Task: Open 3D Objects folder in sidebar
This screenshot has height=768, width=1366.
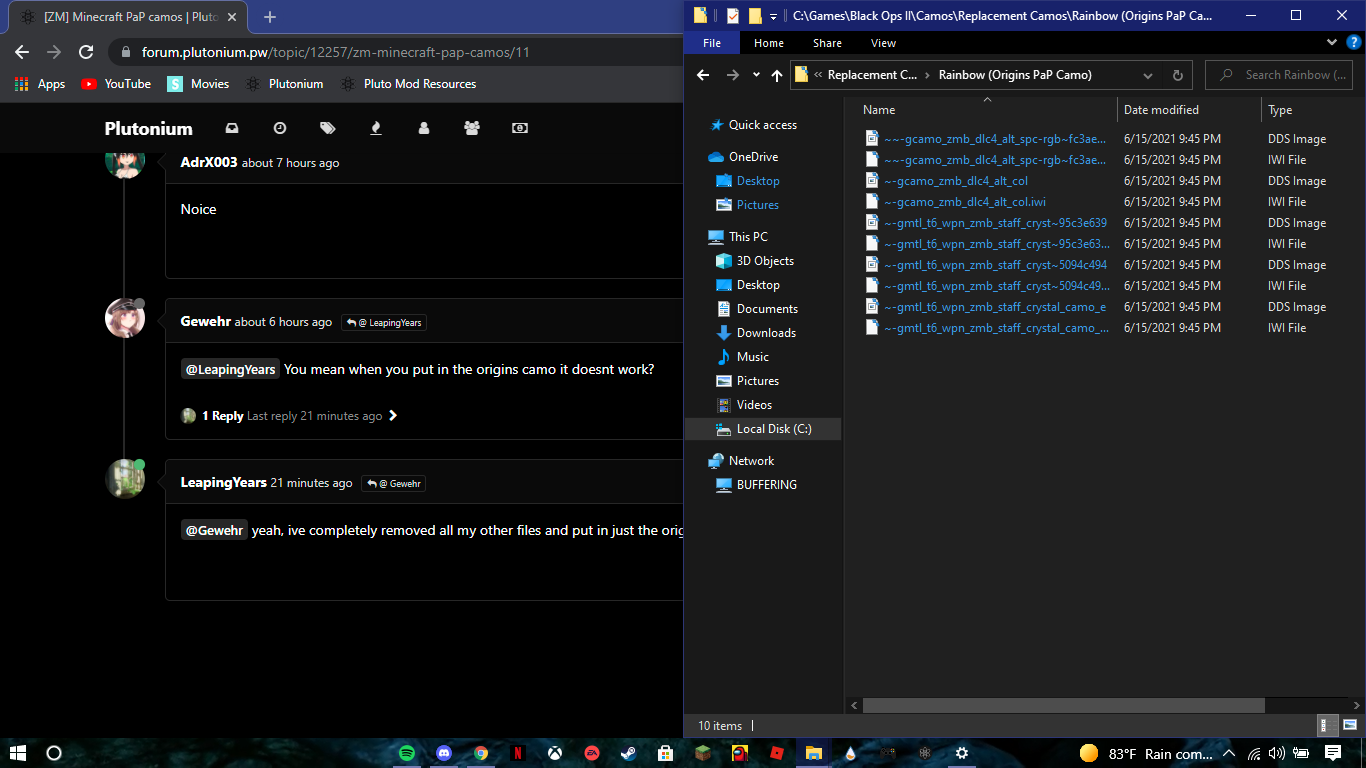Action: pyautogui.click(x=764, y=261)
